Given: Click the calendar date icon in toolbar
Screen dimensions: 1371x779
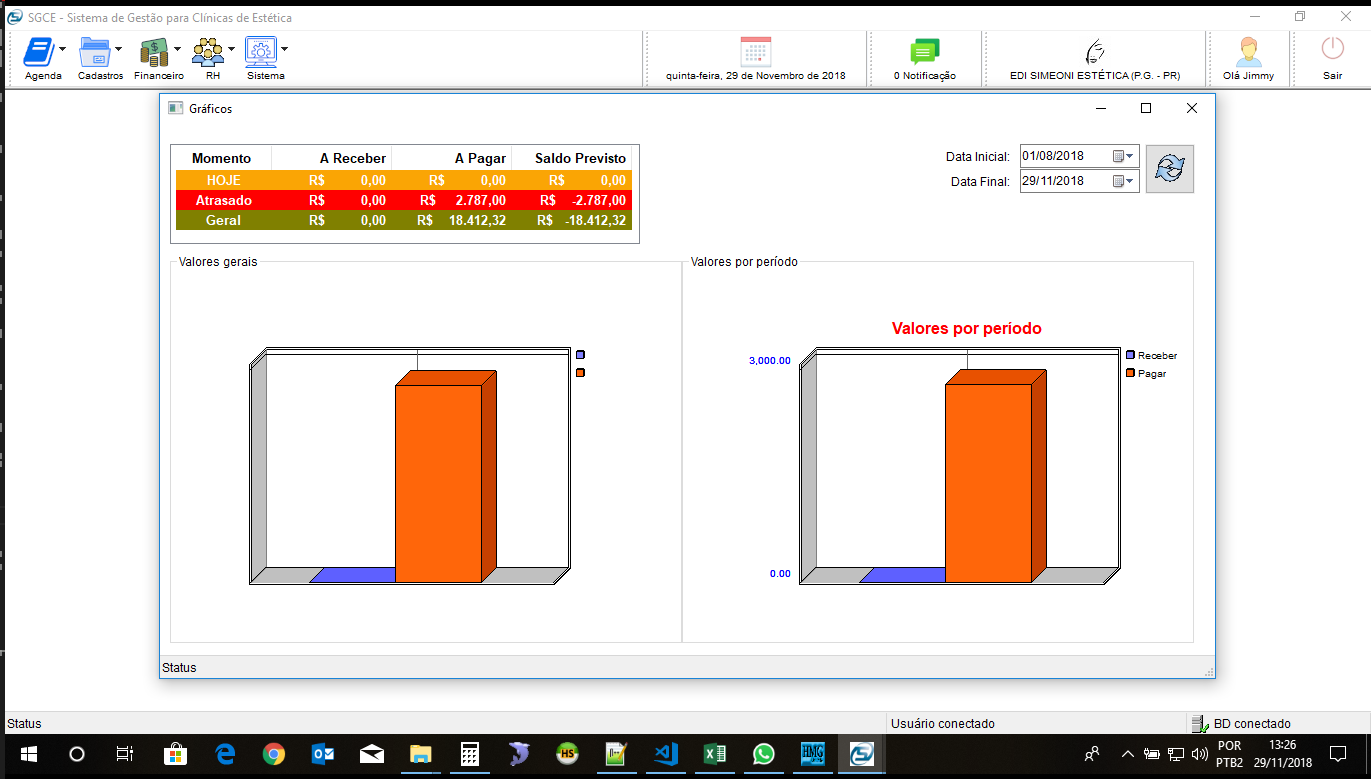Looking at the screenshot, I should point(755,52).
